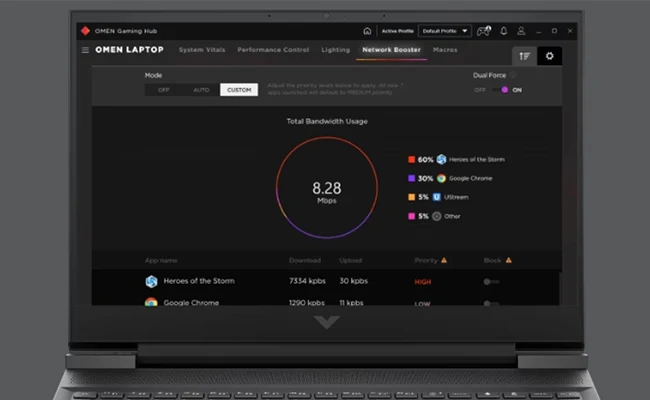
Task: Switch to the Macros tab
Action: click(445, 50)
